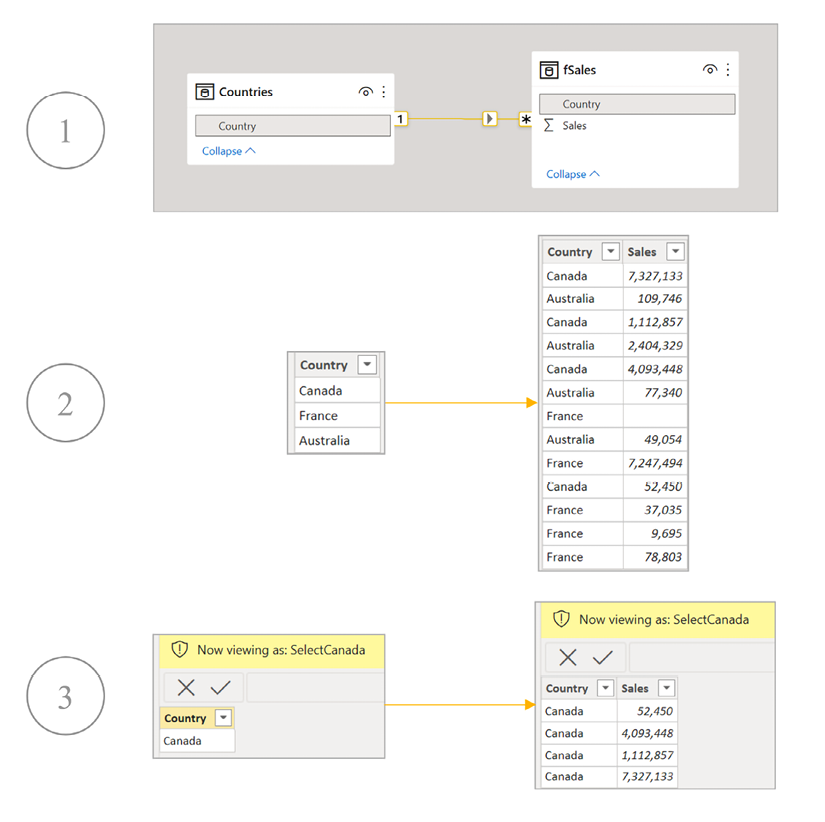Screen dimensions: 825x822
Task: Click sales value 9,695
Action: 666,533
